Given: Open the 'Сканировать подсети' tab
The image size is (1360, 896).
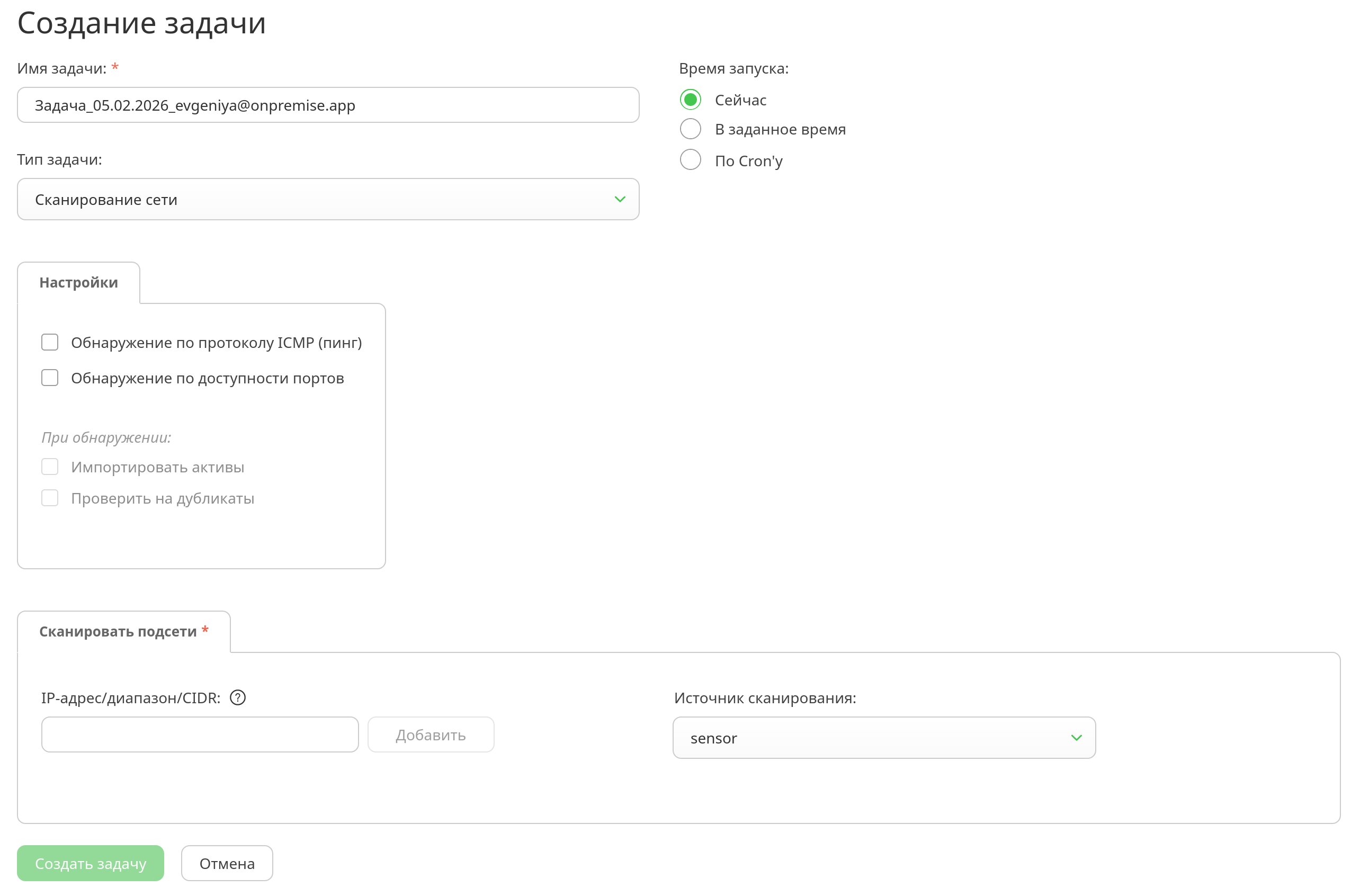Looking at the screenshot, I should pyautogui.click(x=123, y=631).
